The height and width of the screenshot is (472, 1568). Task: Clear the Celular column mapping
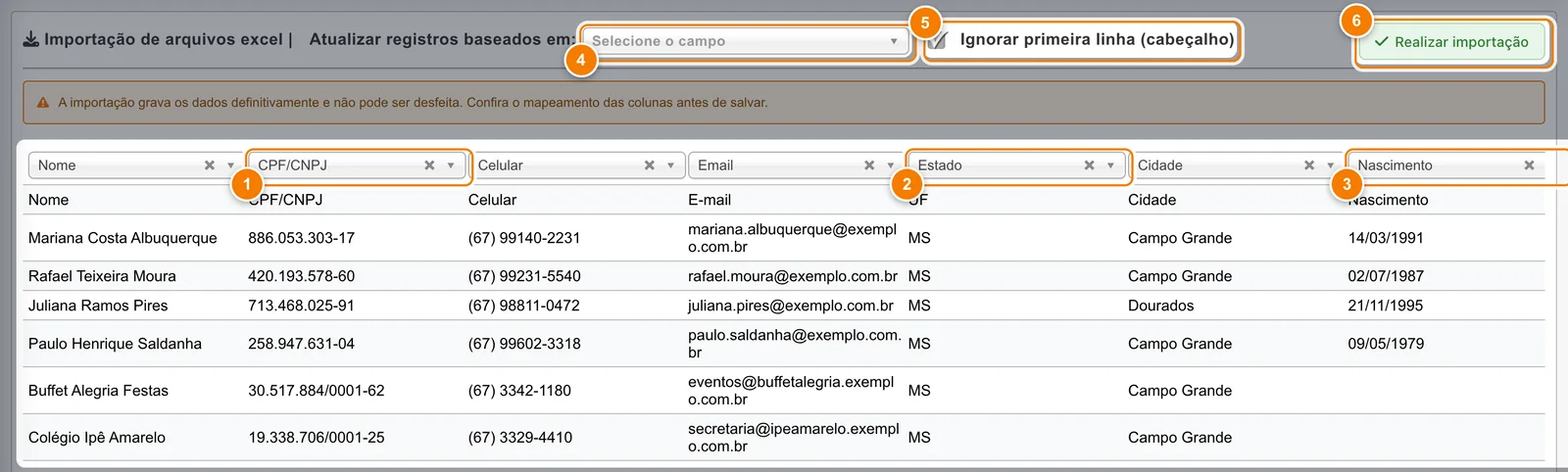tap(649, 165)
